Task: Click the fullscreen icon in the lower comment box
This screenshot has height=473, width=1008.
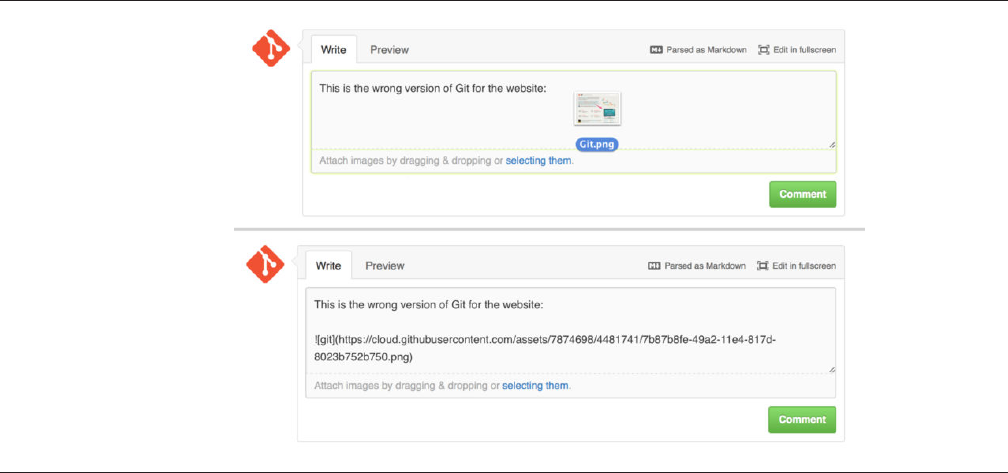Action: point(763,266)
